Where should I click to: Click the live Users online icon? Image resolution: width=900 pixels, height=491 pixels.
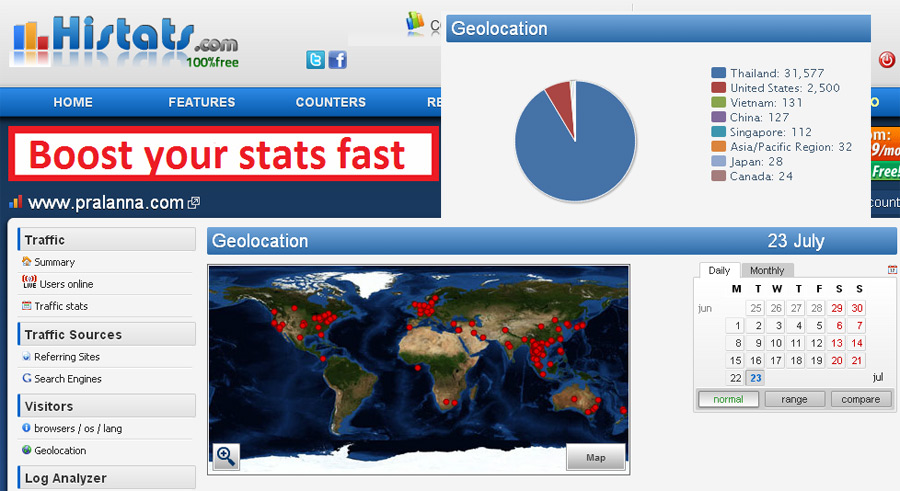click(x=29, y=282)
